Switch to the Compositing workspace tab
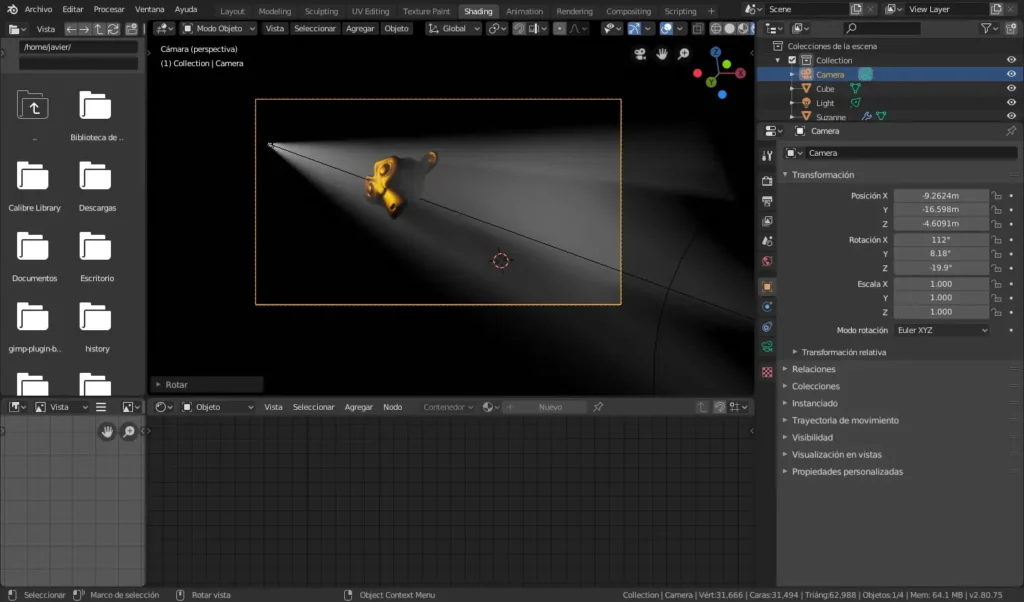The image size is (1024, 602). (628, 11)
